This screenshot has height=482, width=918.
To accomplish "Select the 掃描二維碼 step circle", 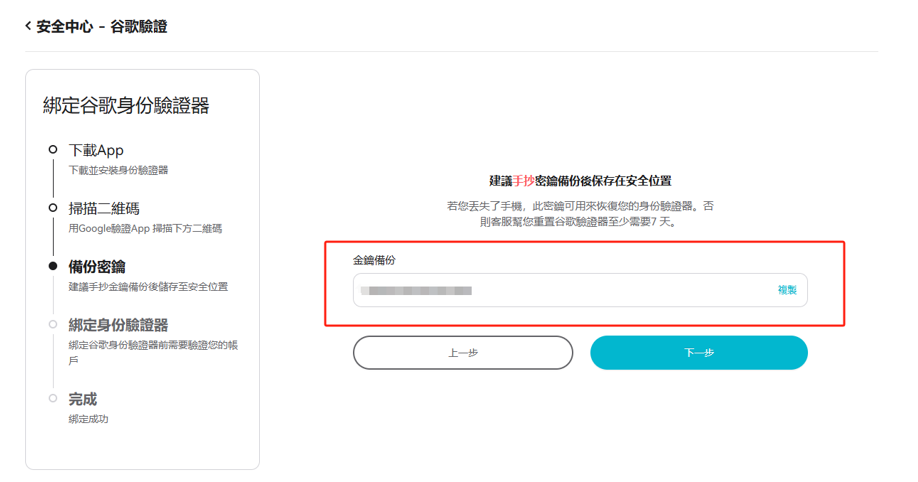I will point(53,208).
